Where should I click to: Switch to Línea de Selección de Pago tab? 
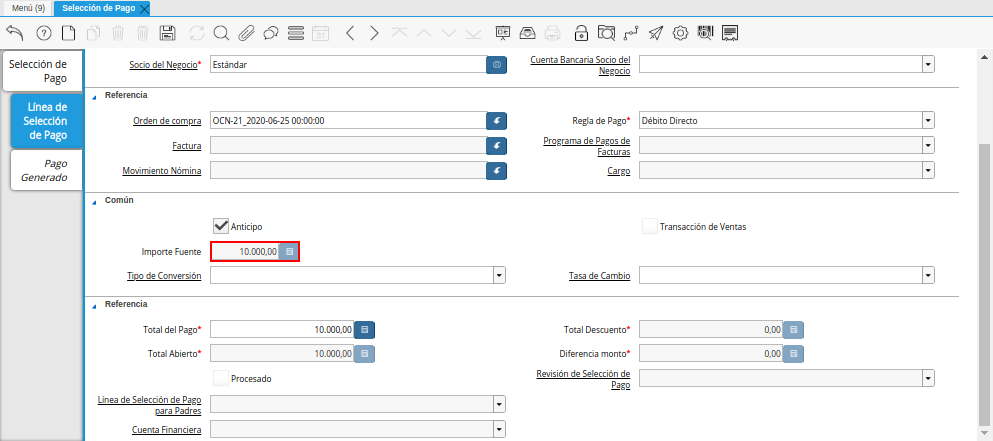(x=47, y=121)
